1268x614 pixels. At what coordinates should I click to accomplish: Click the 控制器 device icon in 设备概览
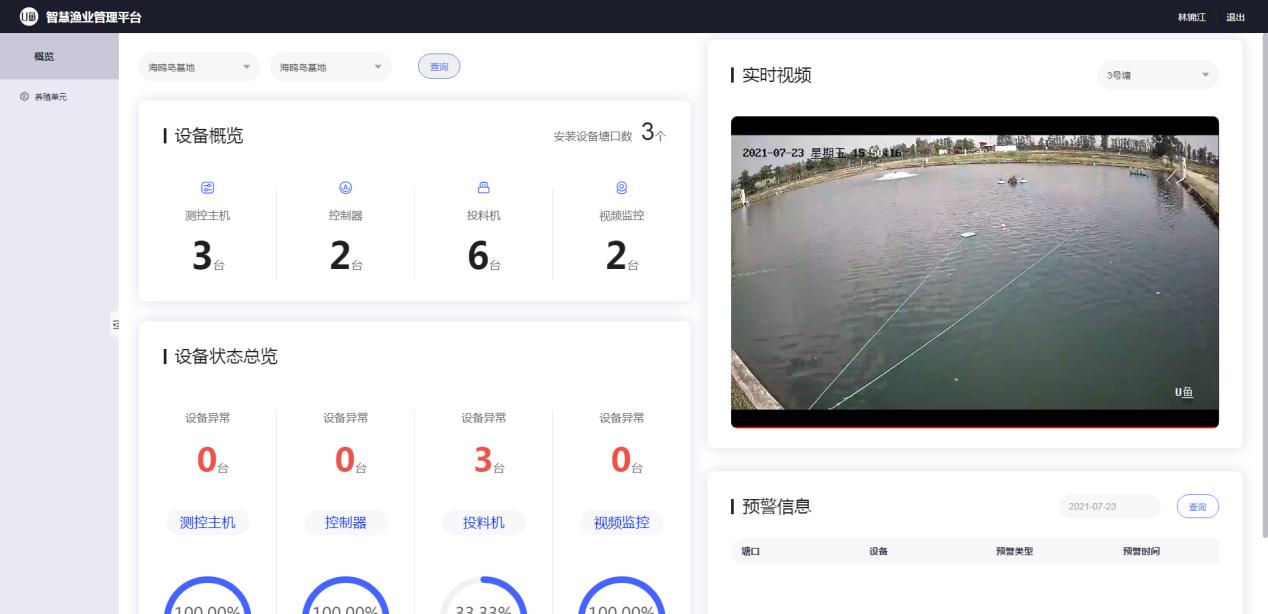click(x=345, y=187)
